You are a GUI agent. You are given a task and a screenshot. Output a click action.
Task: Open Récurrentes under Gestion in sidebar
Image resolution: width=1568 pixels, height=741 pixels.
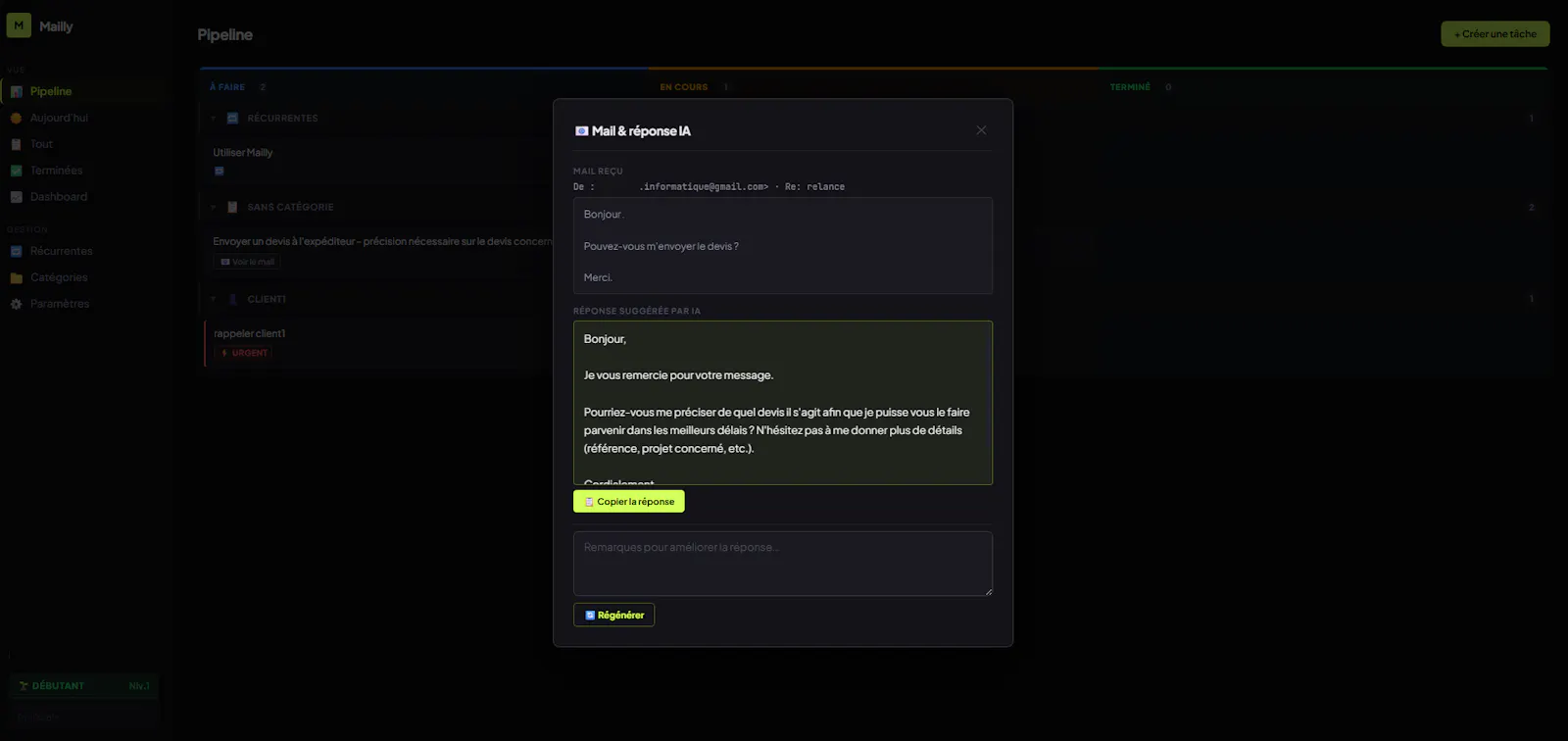pos(61,251)
